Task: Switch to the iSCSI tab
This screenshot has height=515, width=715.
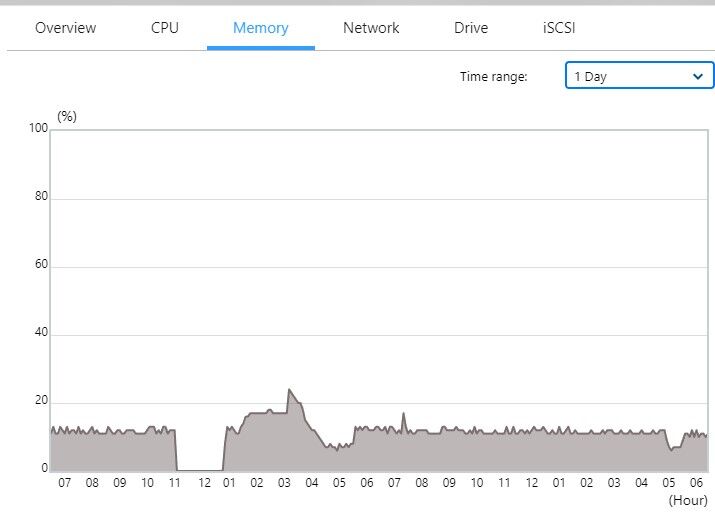Action: (559, 28)
